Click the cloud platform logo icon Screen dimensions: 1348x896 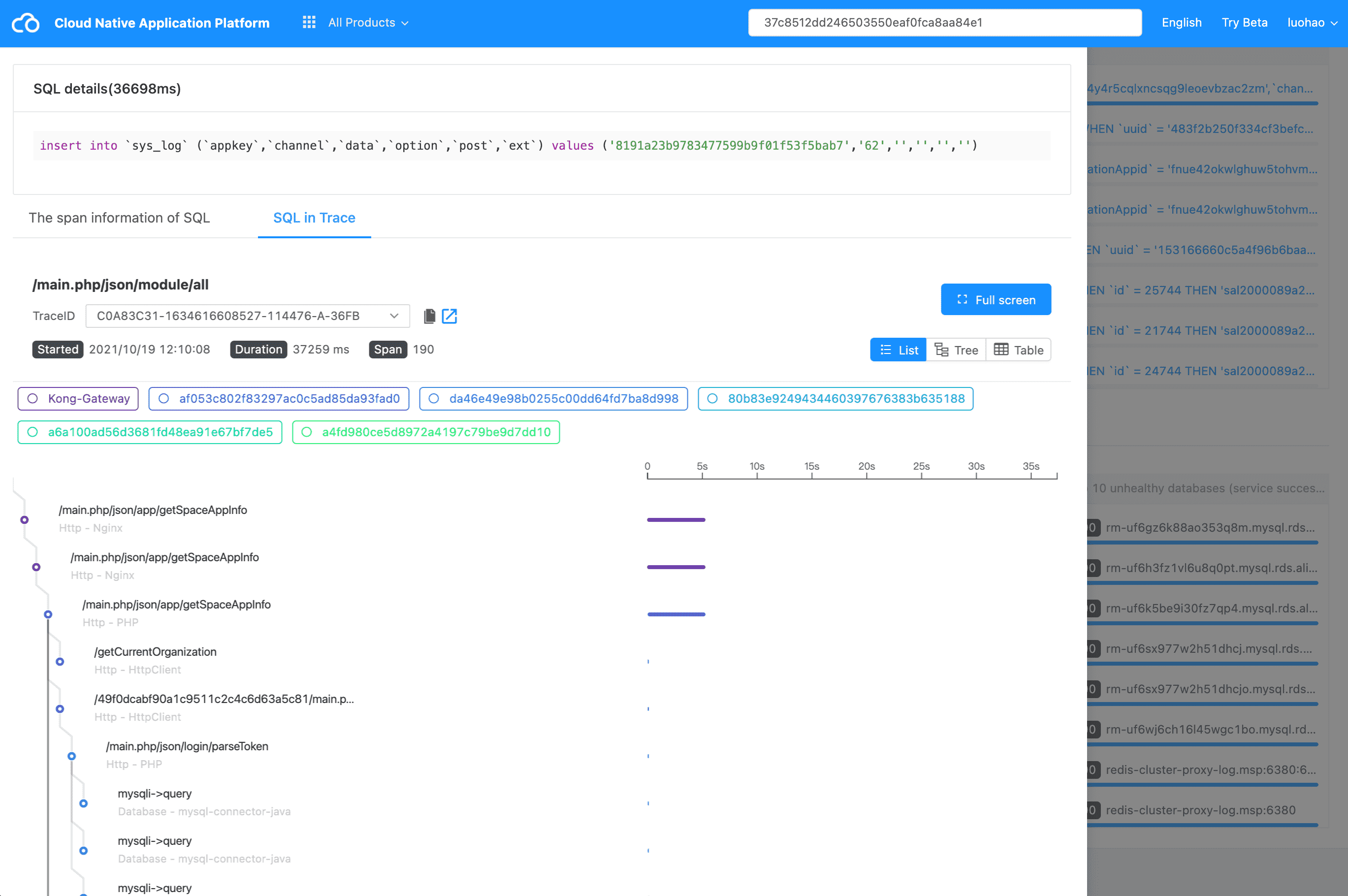point(26,23)
